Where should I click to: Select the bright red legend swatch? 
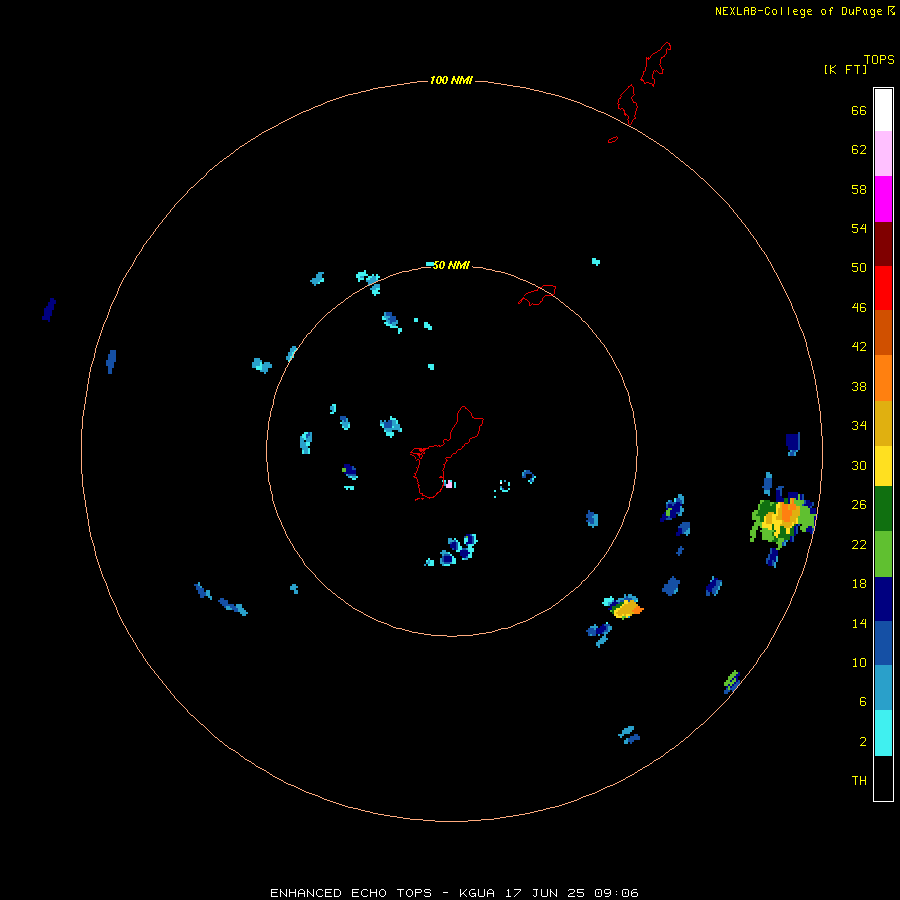(883, 288)
